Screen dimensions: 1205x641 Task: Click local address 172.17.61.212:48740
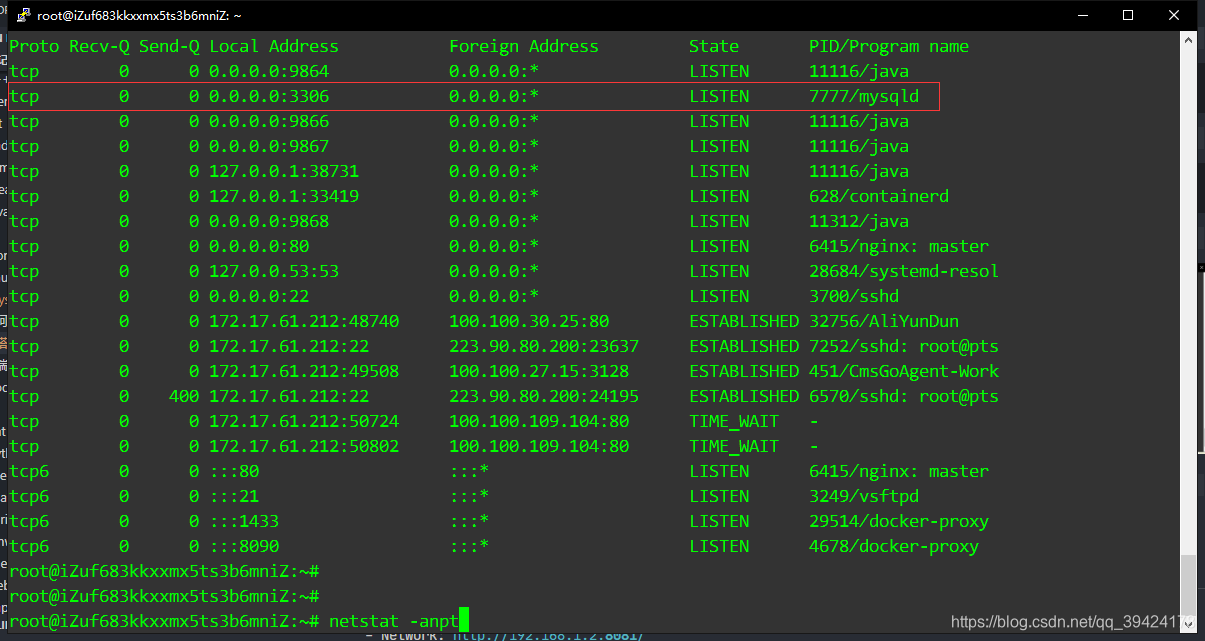304,321
